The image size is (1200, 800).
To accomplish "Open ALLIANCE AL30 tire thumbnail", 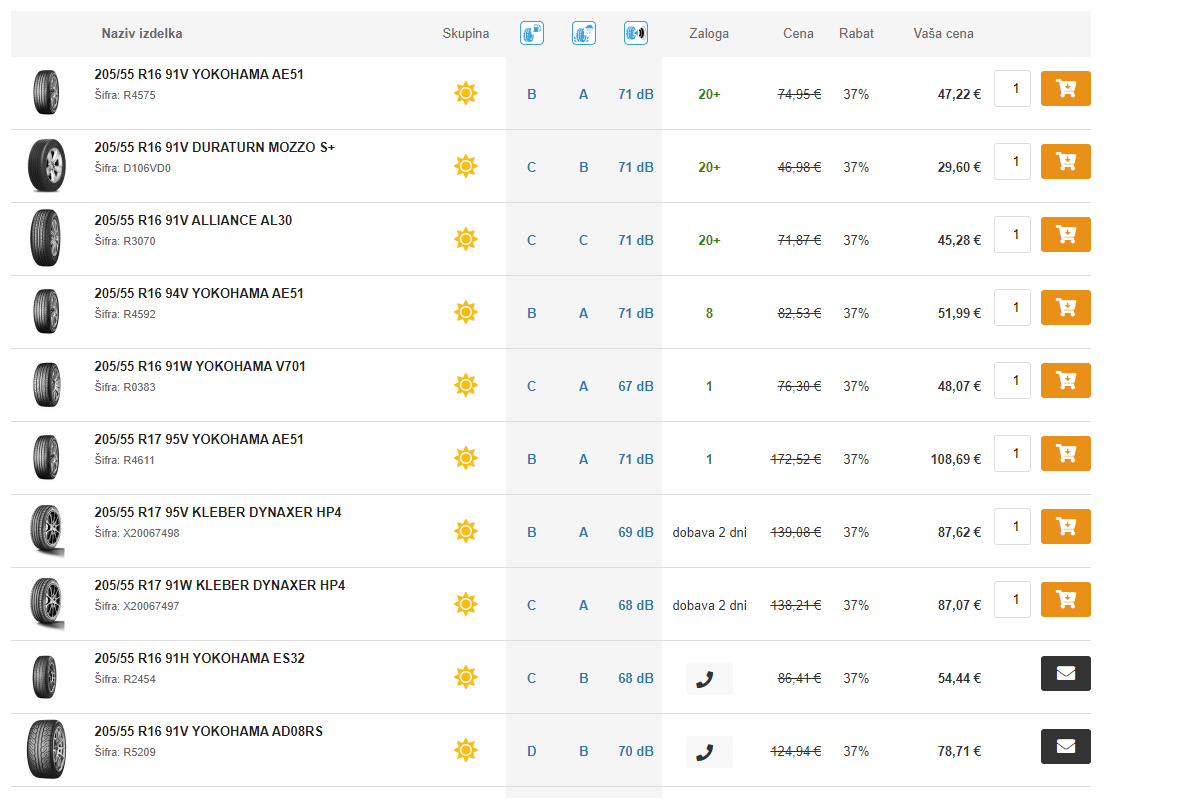I will pos(46,238).
